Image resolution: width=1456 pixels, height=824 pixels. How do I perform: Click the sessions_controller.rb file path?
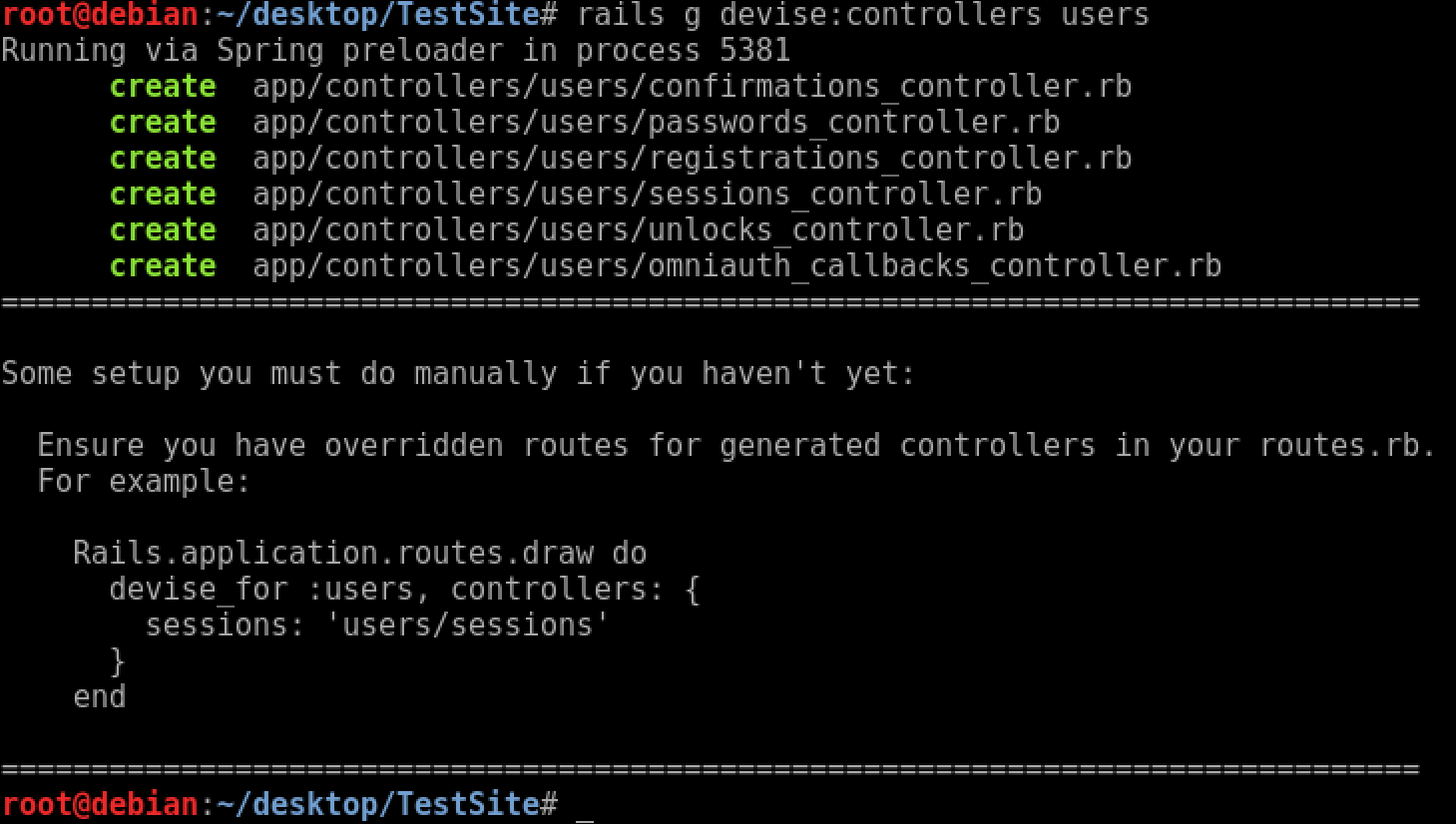click(647, 195)
